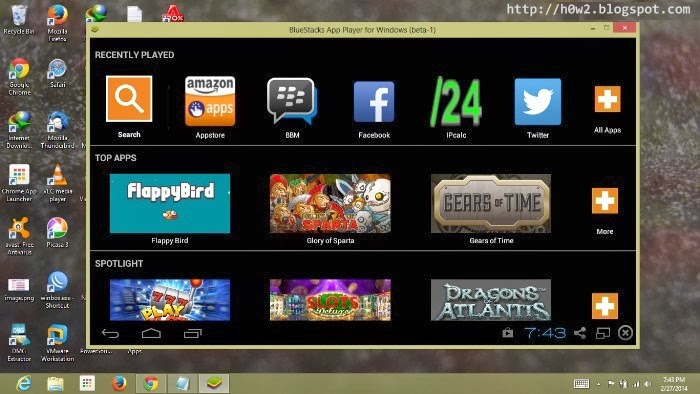700x394 pixels.
Task: Select the Glory of Sparta tile
Action: (330, 203)
